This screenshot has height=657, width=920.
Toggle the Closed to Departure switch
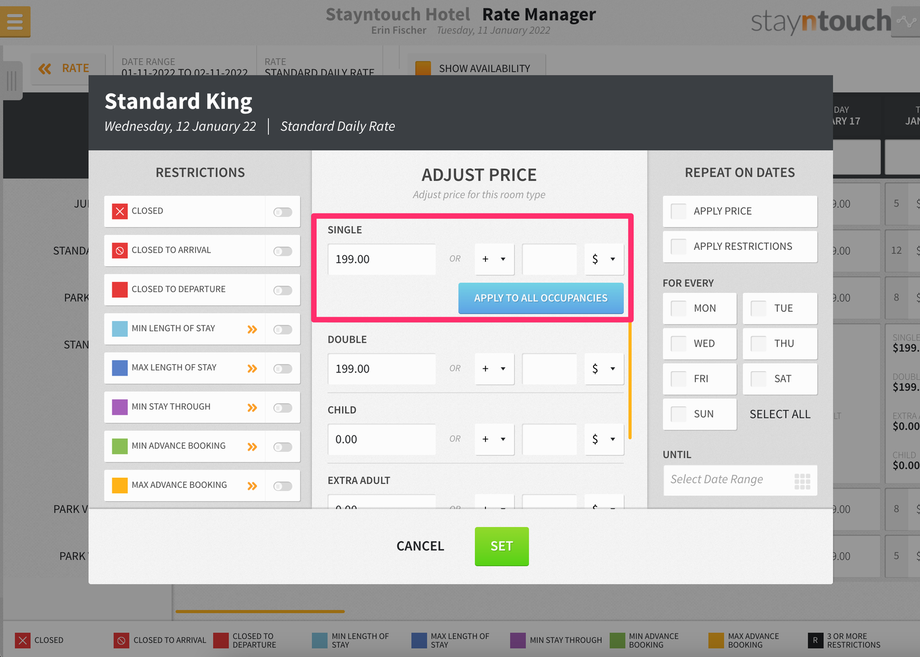click(283, 290)
